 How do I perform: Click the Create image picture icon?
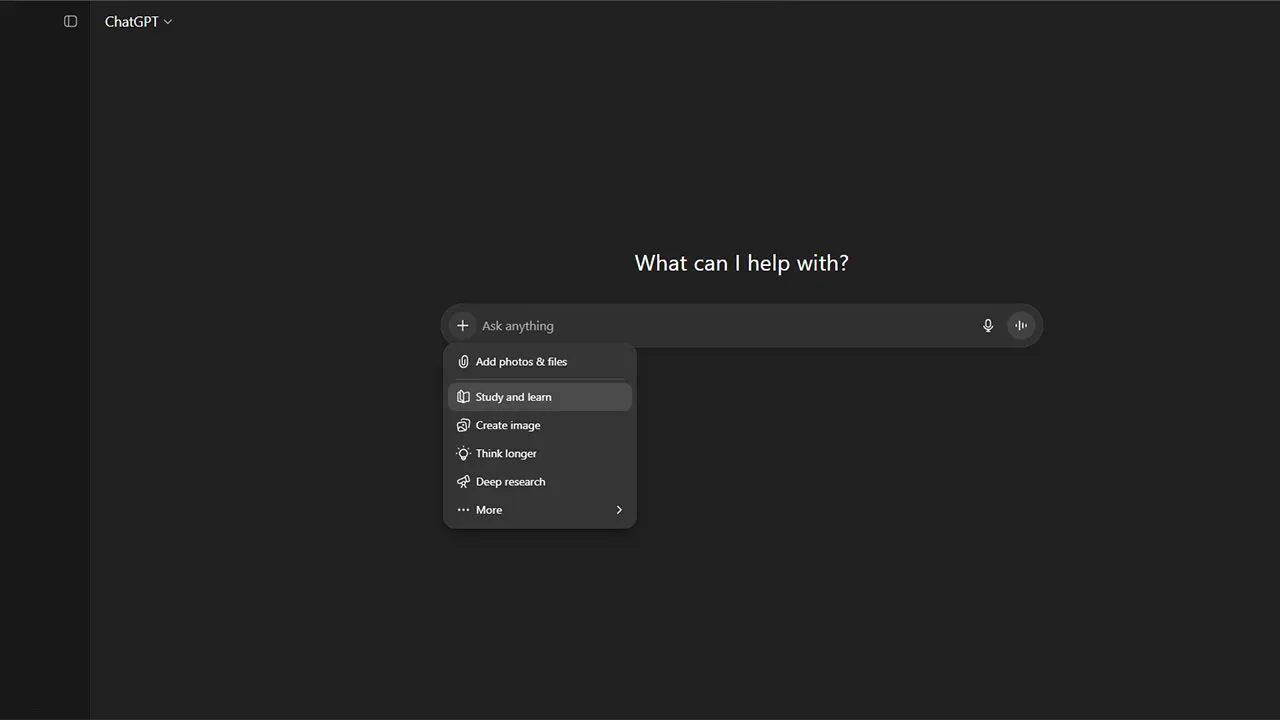[463, 425]
